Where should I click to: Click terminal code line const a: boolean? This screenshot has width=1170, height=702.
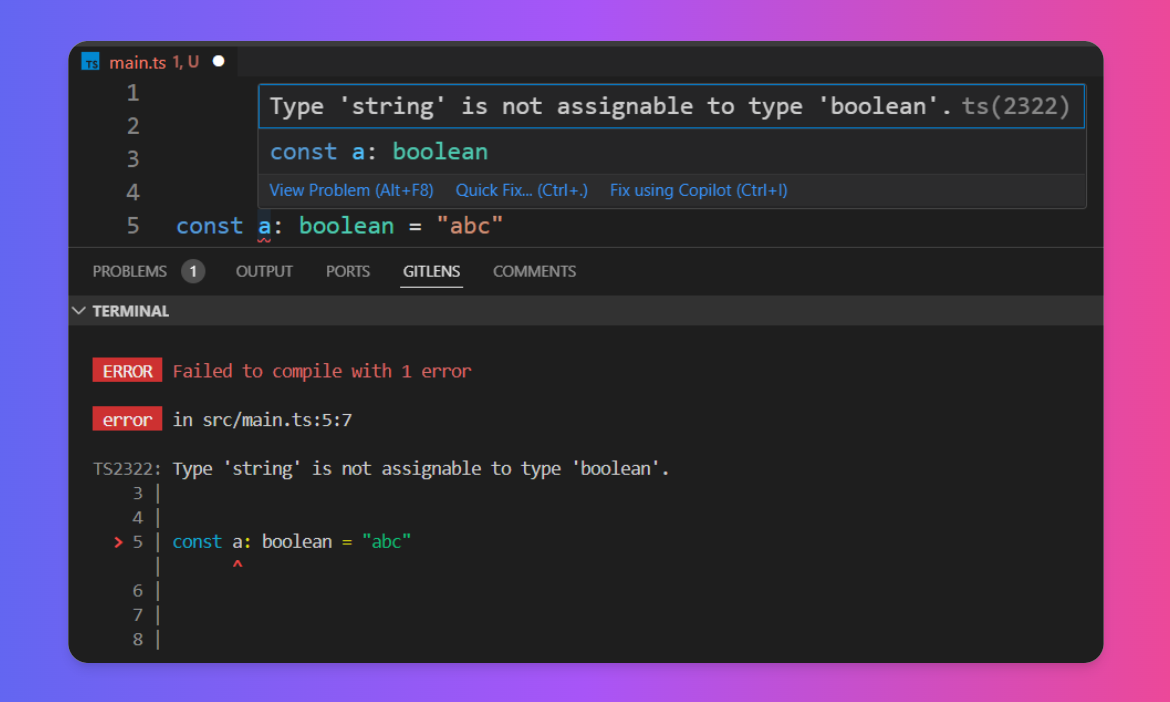point(292,542)
